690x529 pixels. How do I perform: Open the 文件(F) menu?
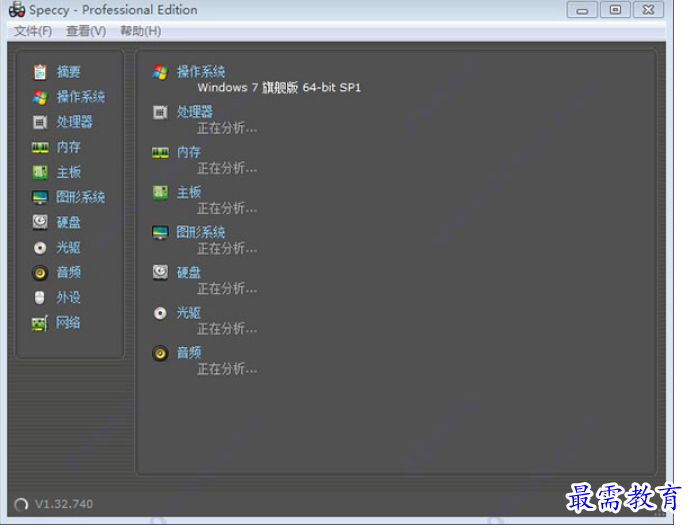pos(33,31)
